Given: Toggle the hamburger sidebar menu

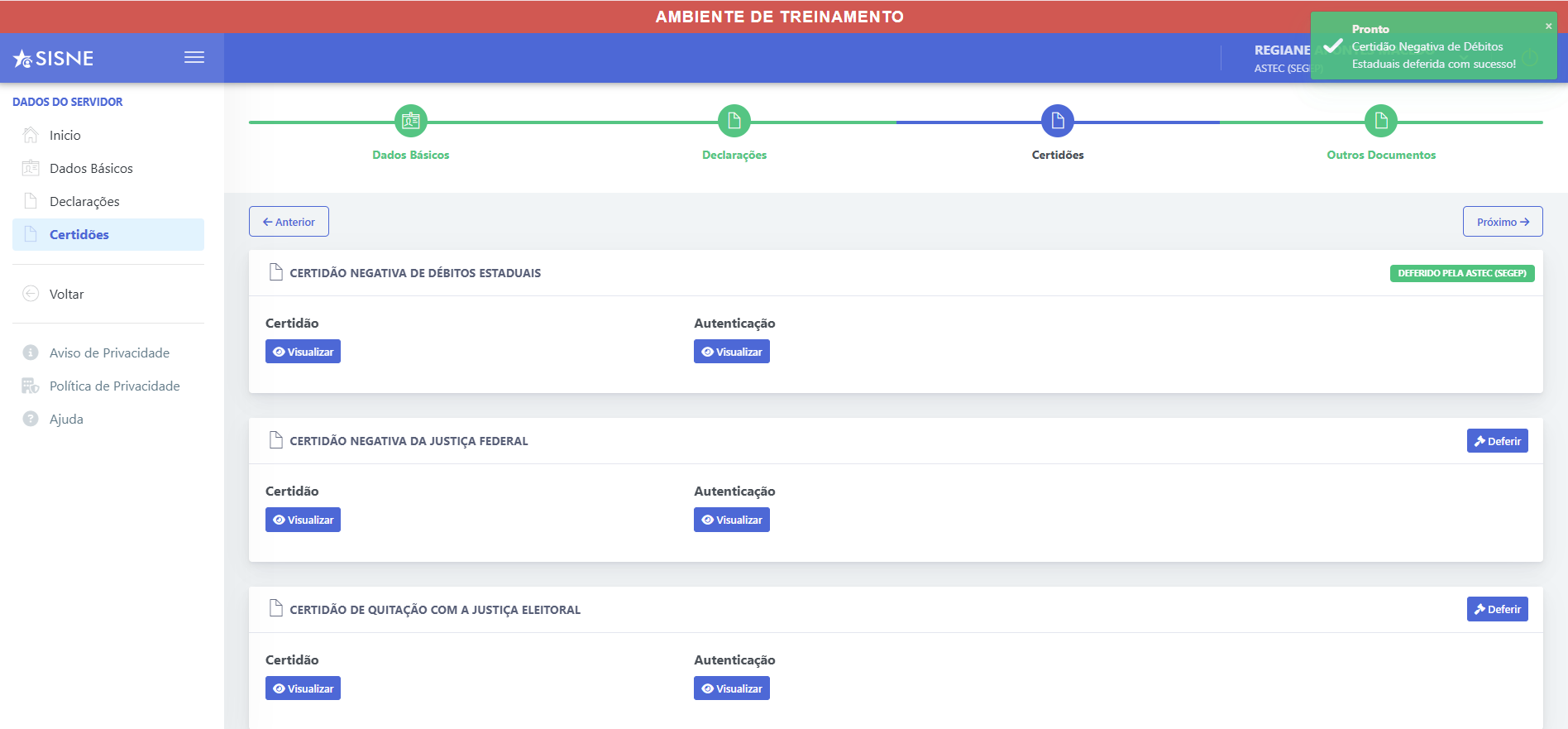Looking at the screenshot, I should [194, 57].
